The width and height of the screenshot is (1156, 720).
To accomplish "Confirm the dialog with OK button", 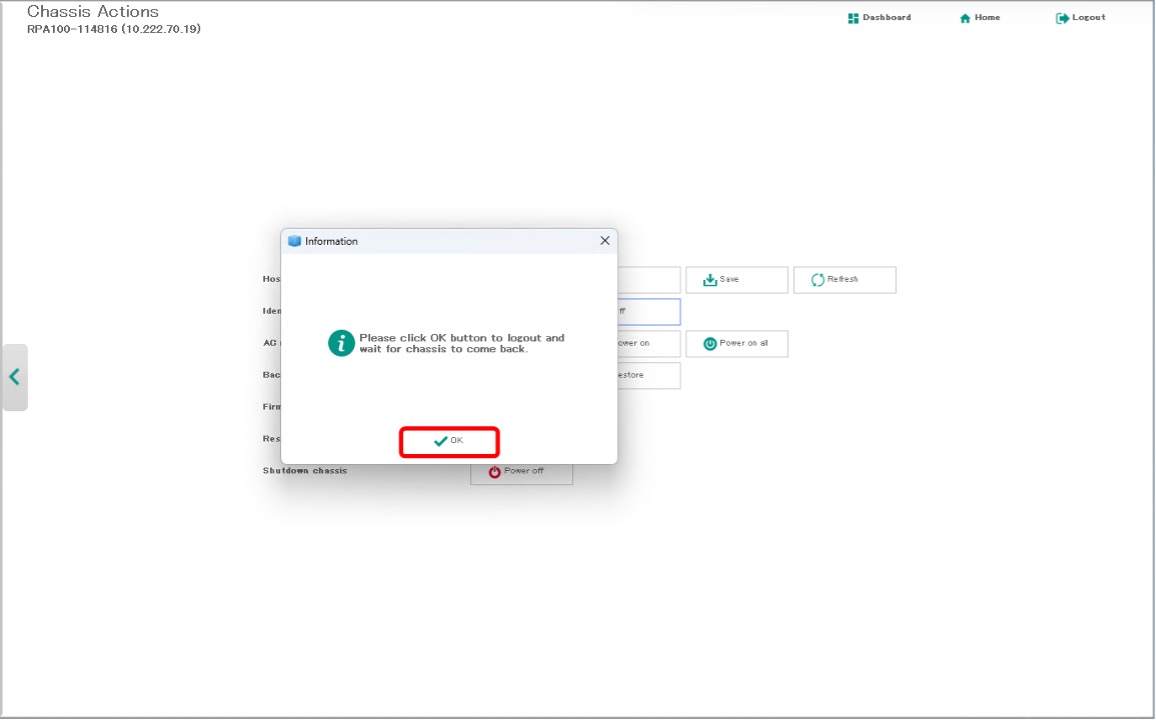I will 449,441.
